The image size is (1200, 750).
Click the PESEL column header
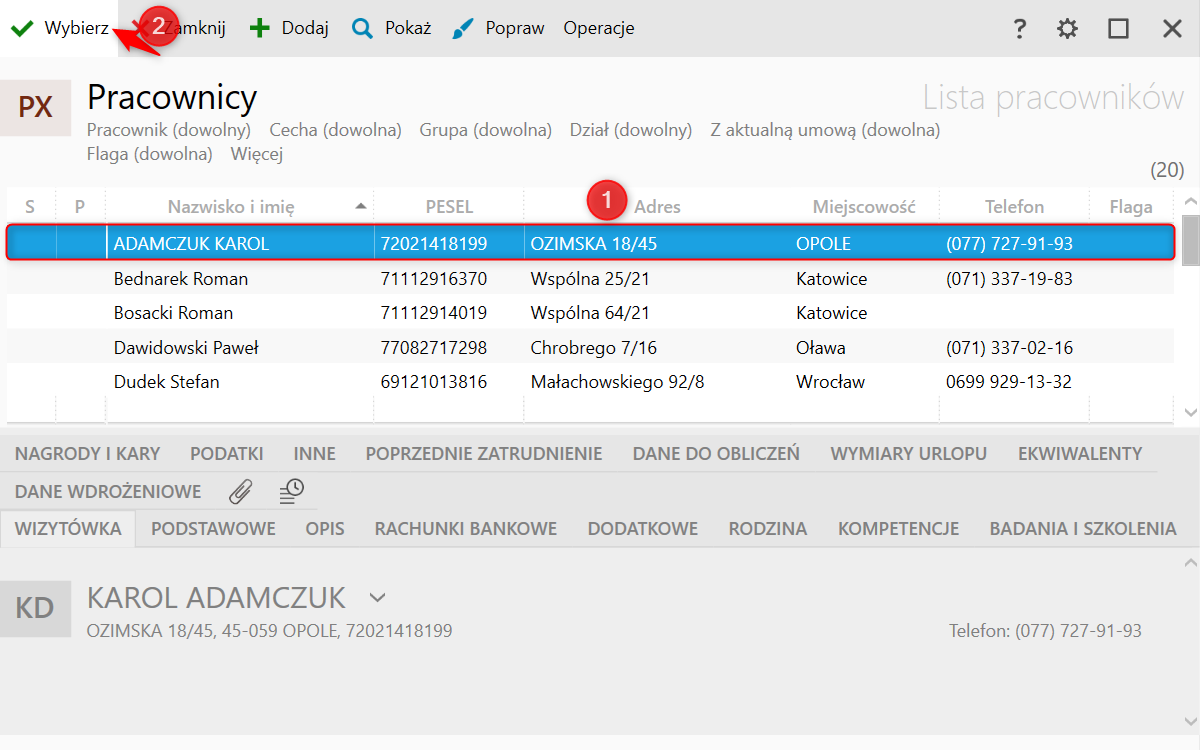[449, 206]
